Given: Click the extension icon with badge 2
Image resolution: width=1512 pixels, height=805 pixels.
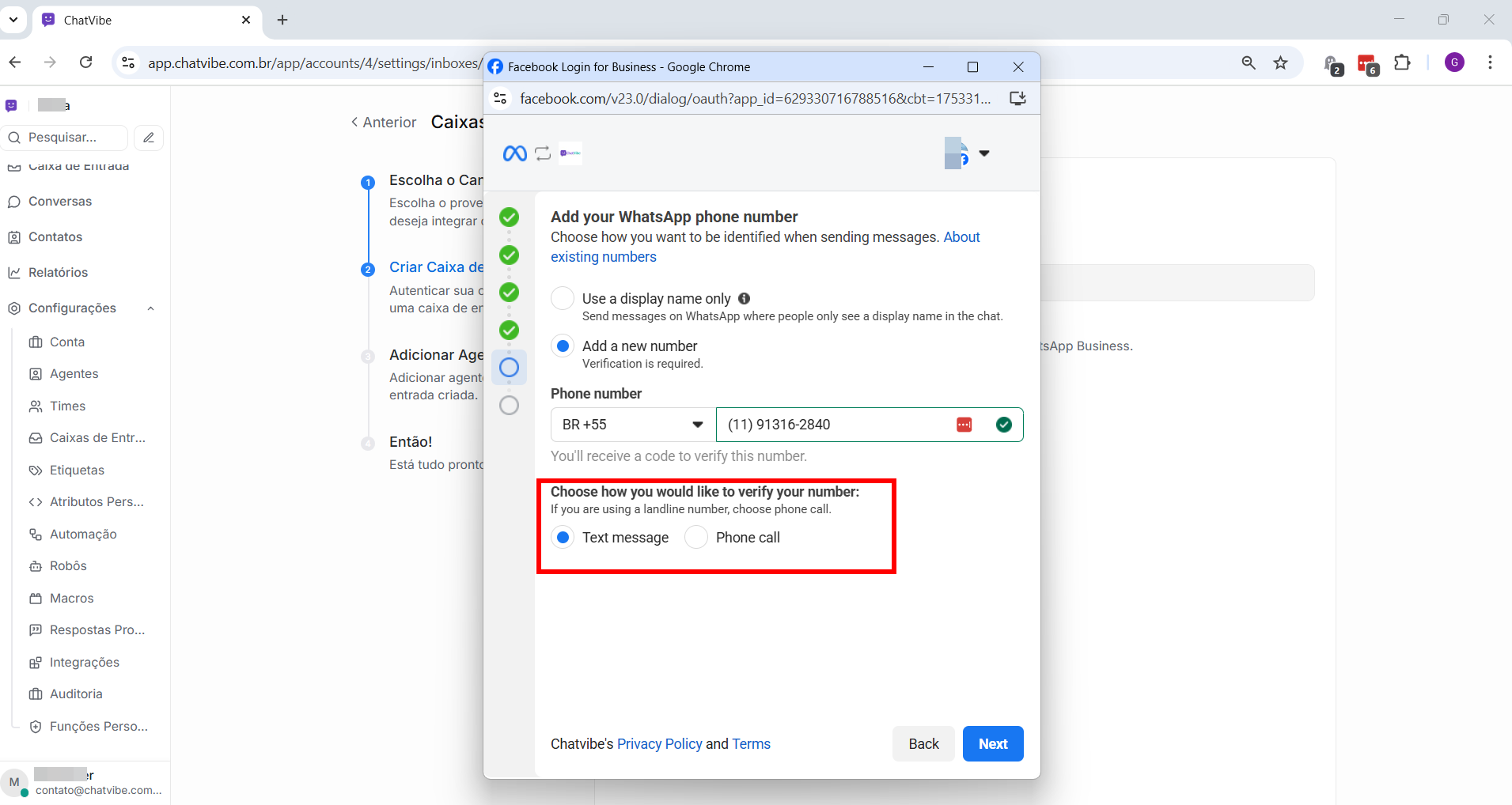Looking at the screenshot, I should pos(1333,65).
